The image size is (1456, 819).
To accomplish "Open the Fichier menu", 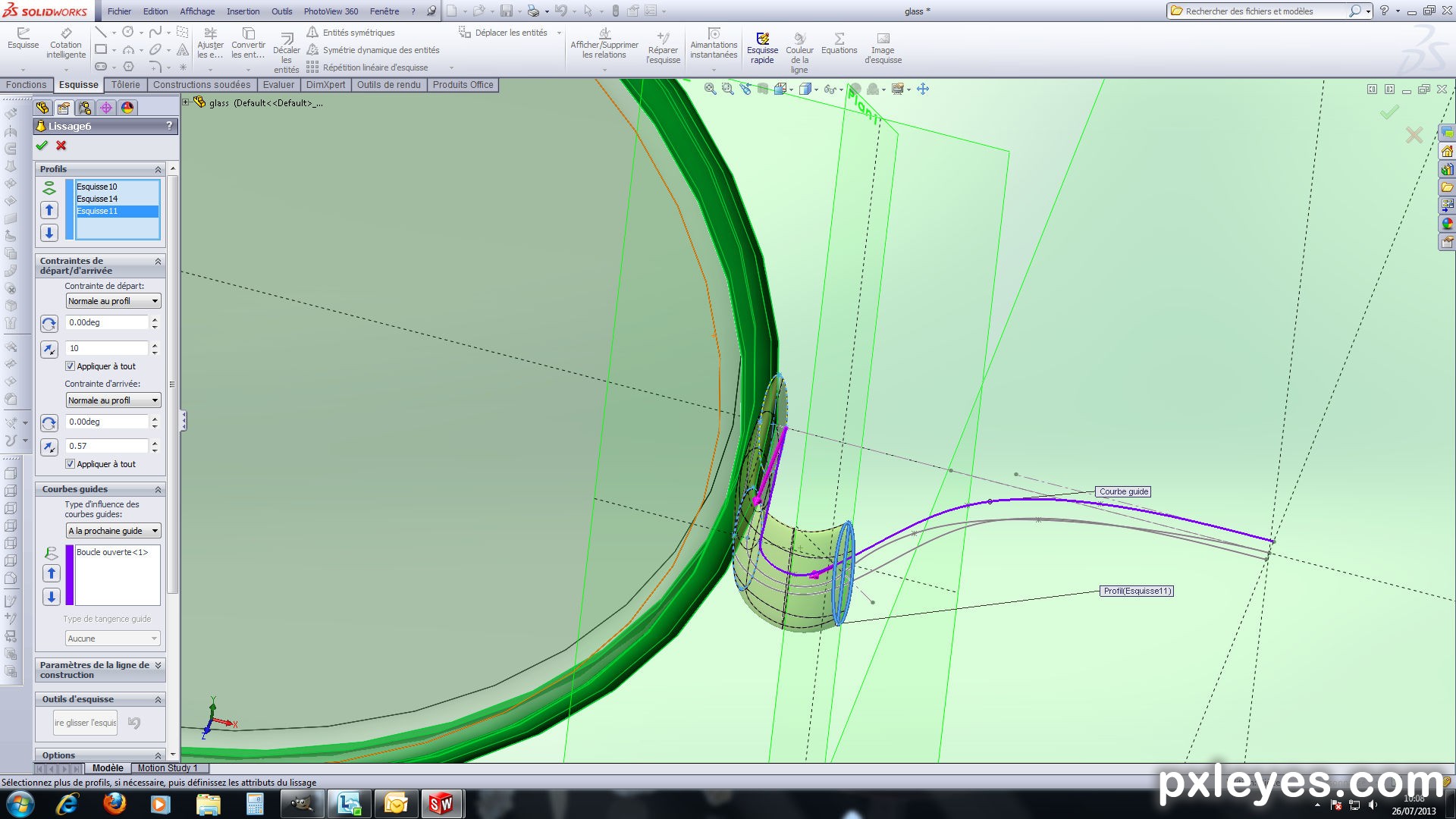I will (119, 11).
